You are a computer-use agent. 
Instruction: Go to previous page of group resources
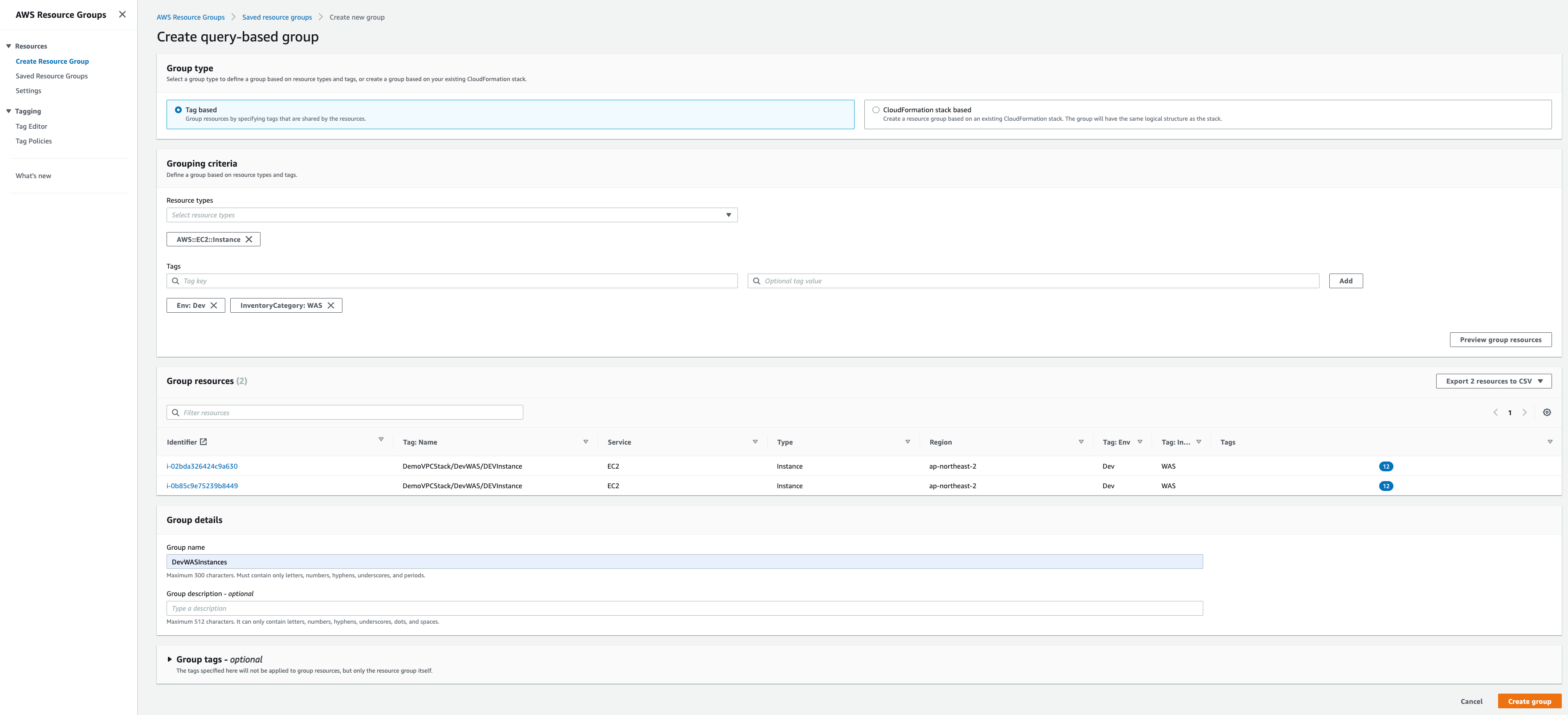point(1495,413)
